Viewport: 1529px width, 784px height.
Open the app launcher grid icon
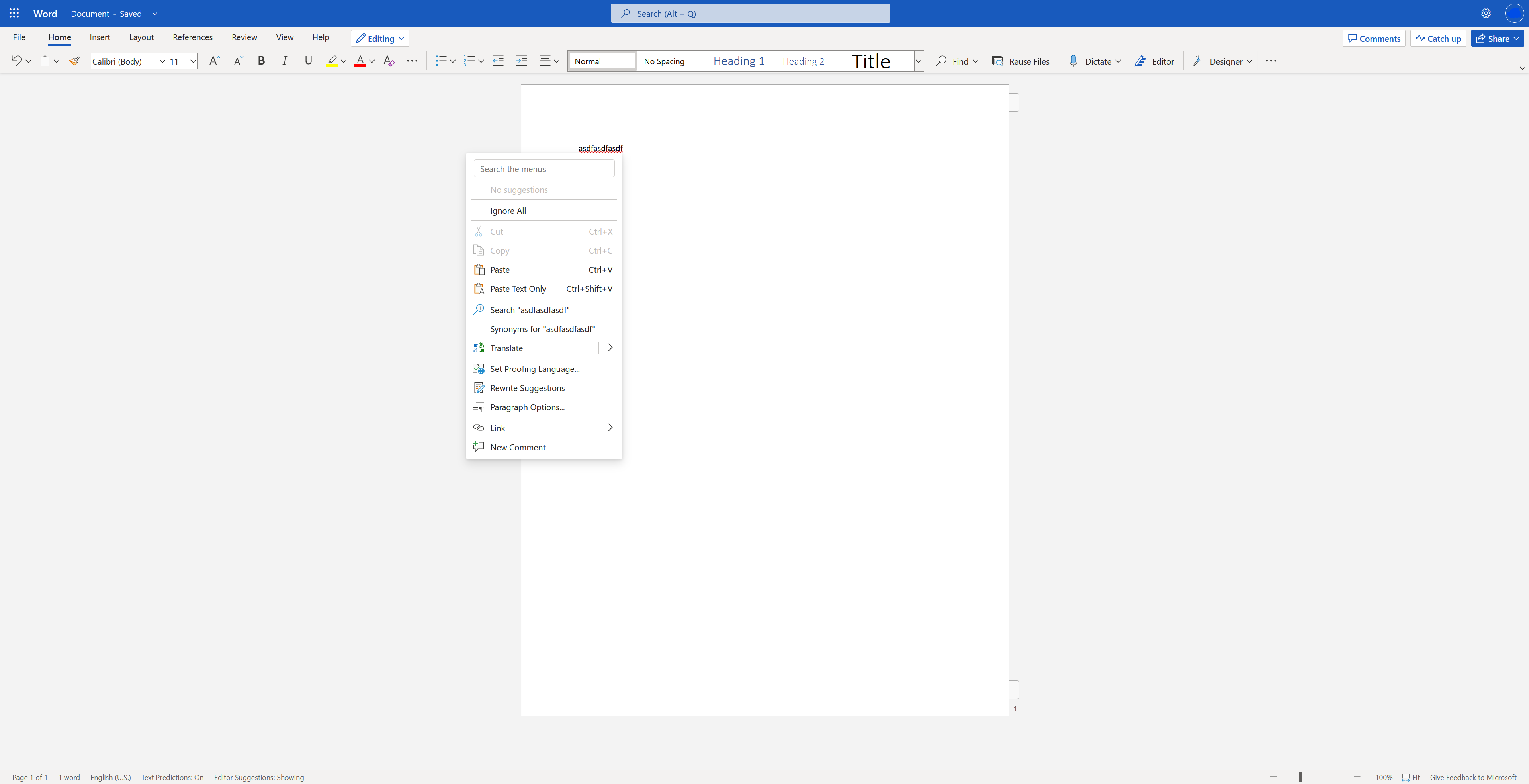14,13
